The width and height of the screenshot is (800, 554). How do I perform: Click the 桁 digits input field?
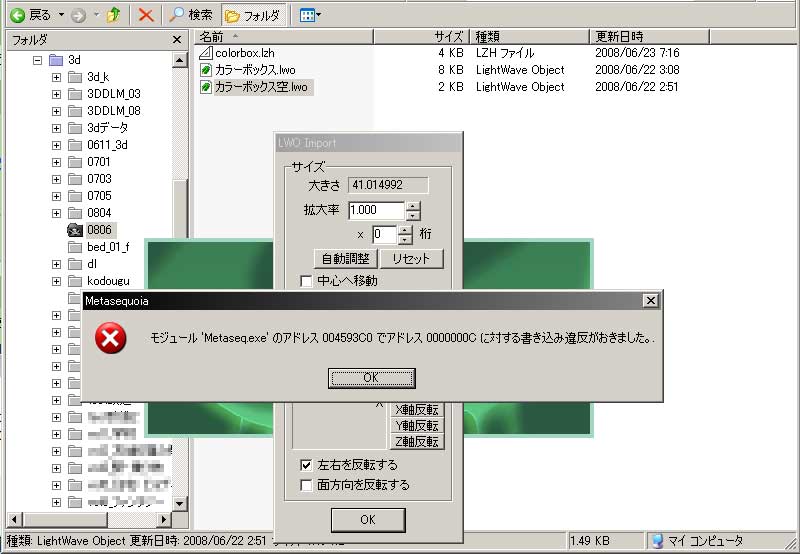pos(384,235)
